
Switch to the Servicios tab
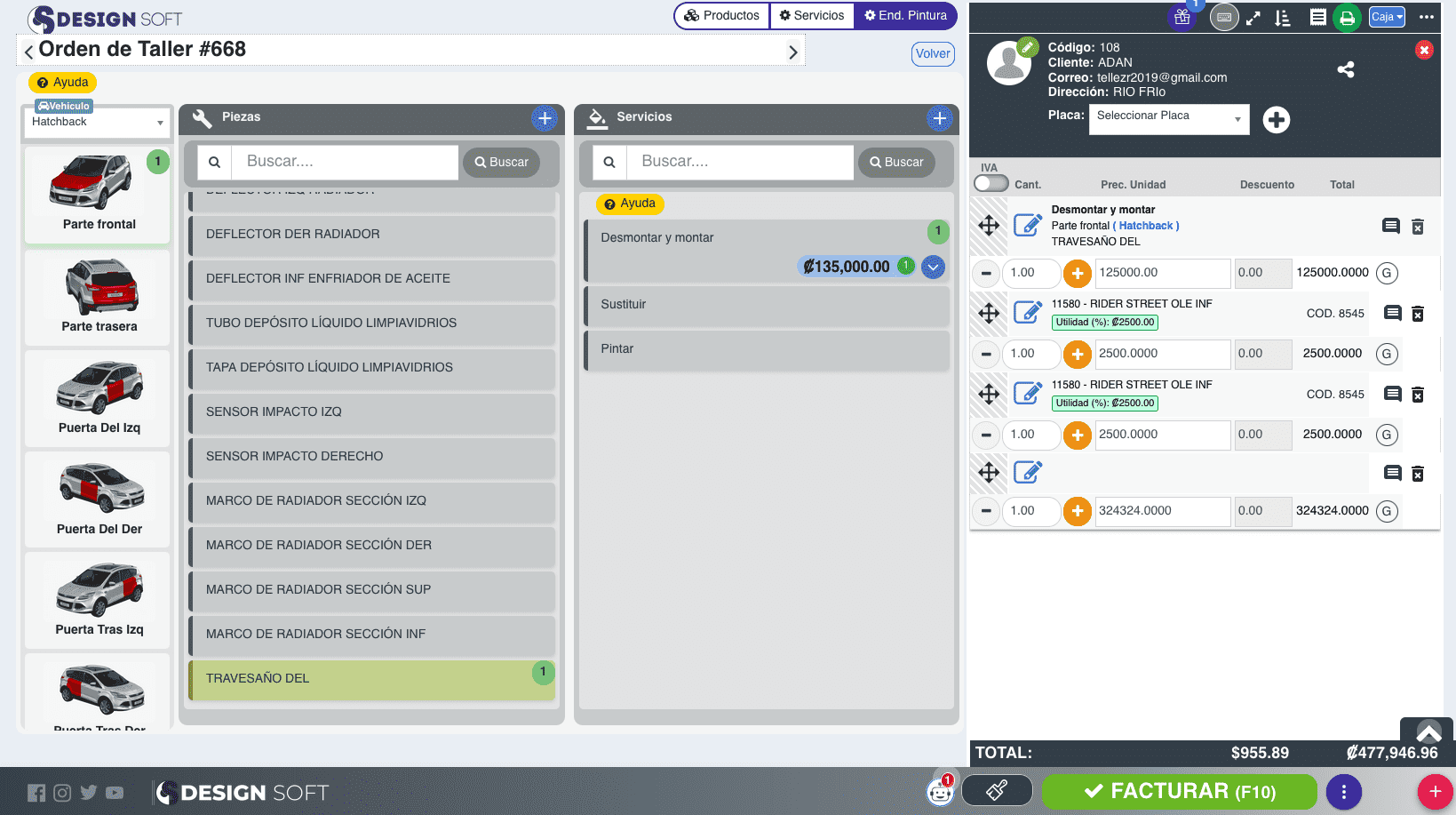click(x=812, y=16)
